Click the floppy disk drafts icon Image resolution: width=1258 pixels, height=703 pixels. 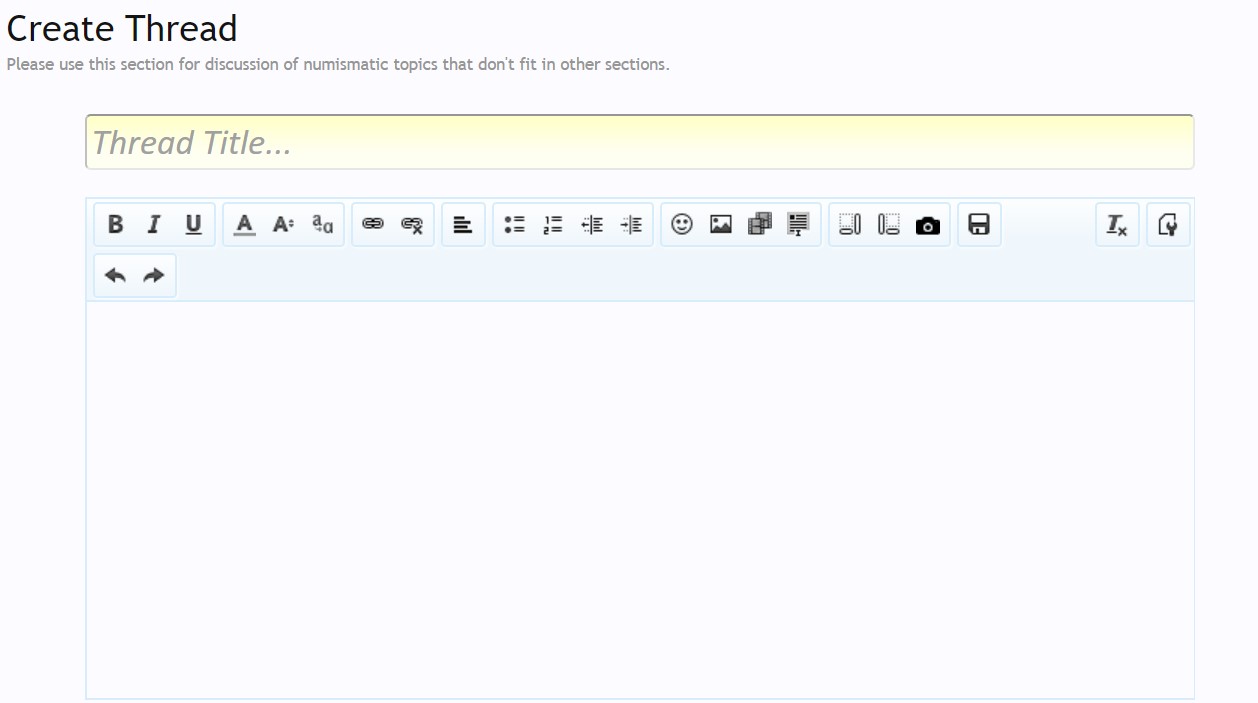[979, 225]
